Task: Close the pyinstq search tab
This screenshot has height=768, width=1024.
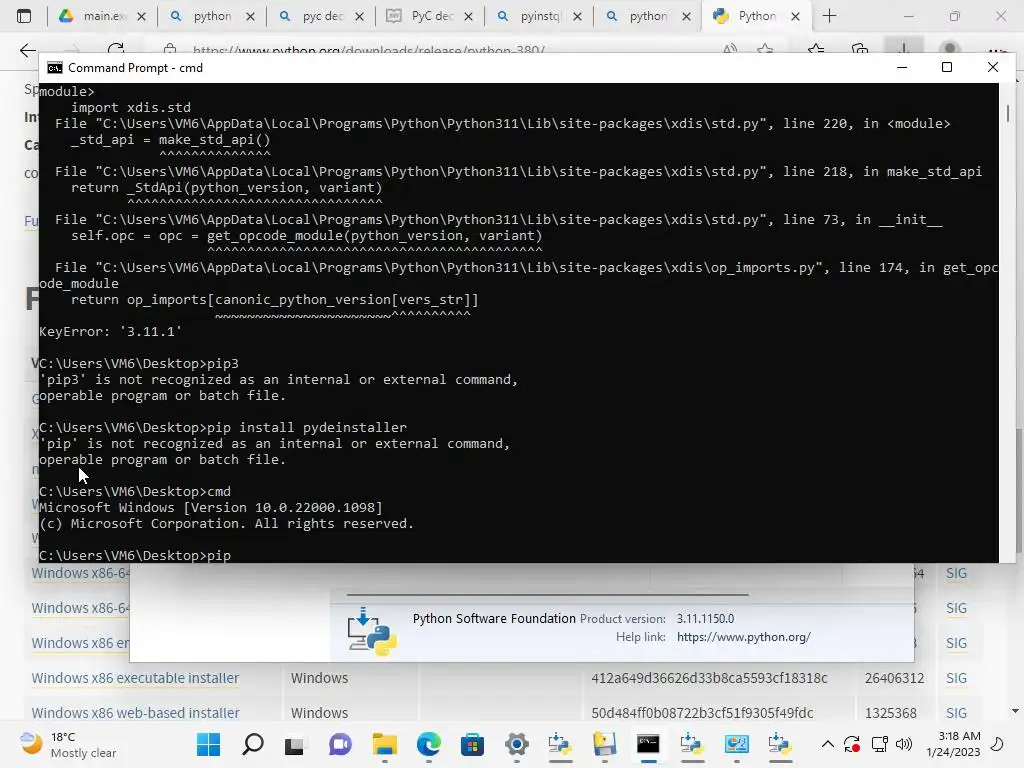Action: point(577,17)
